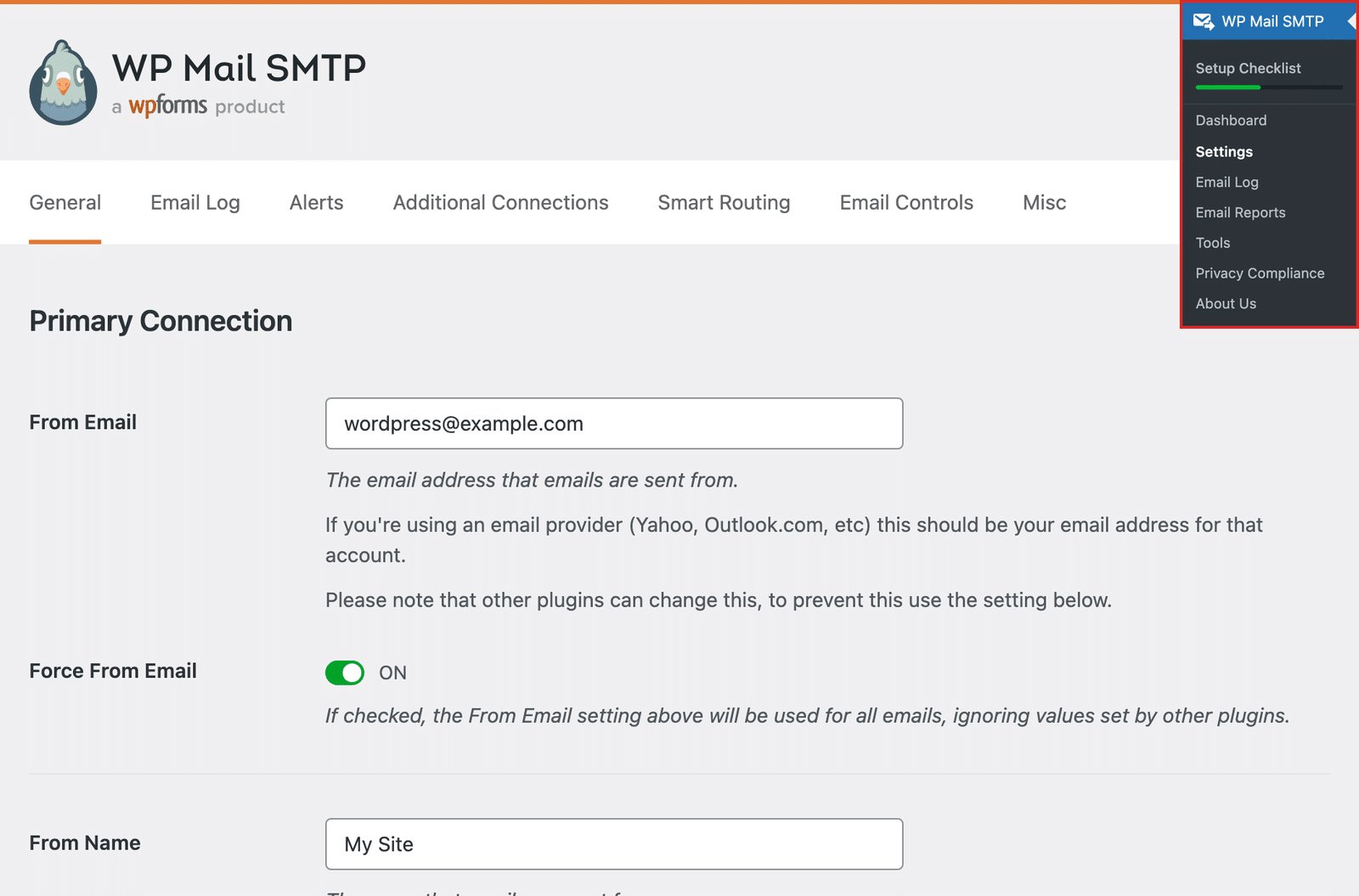Click the From Email field label
The width and height of the screenshot is (1359, 896).
click(x=83, y=422)
